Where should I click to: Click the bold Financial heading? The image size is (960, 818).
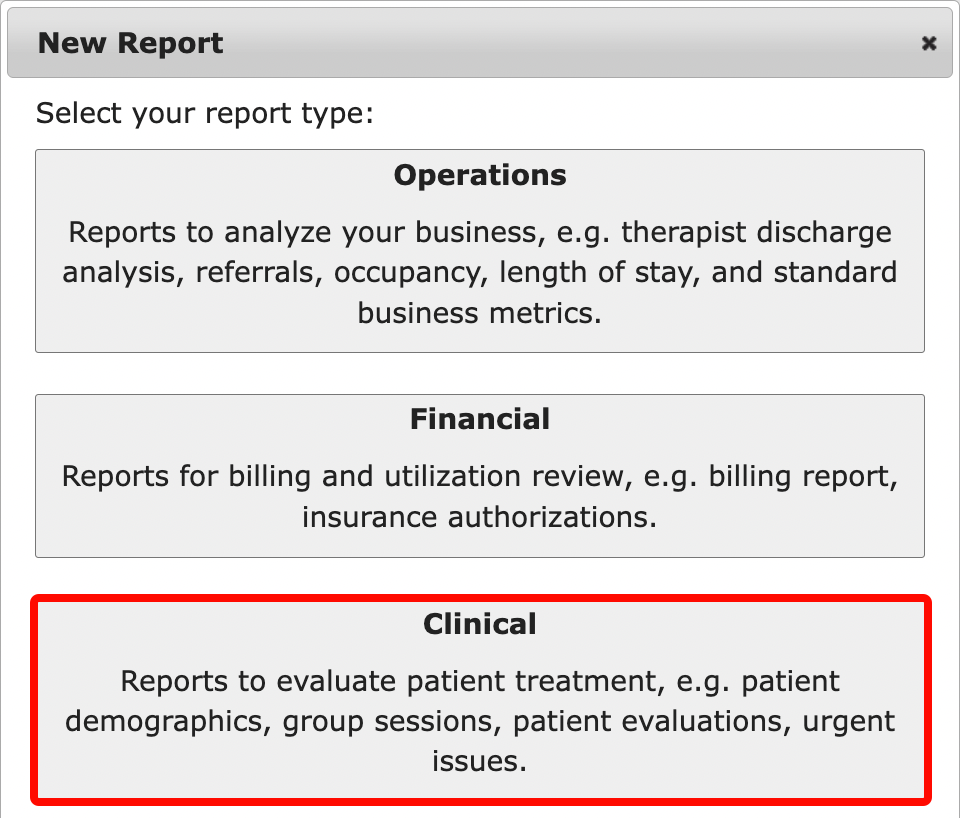[480, 419]
